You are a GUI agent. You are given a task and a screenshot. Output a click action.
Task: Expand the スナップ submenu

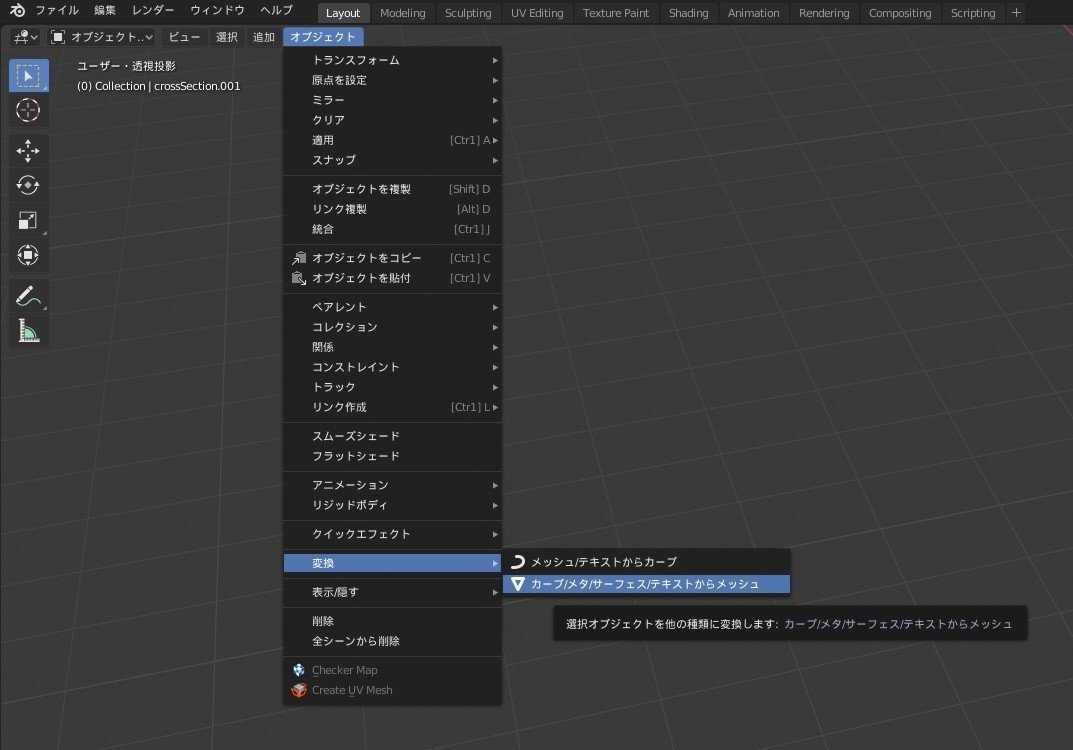[x=393, y=159]
